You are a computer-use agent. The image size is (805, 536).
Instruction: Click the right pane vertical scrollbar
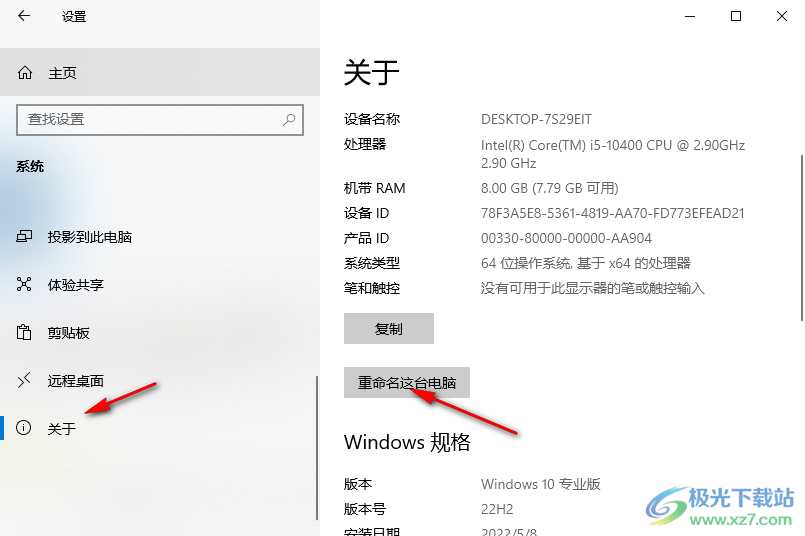click(x=801, y=238)
